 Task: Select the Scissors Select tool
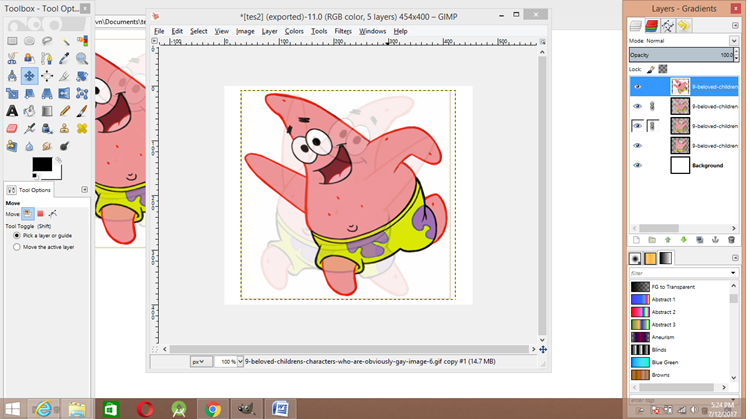click(12, 58)
